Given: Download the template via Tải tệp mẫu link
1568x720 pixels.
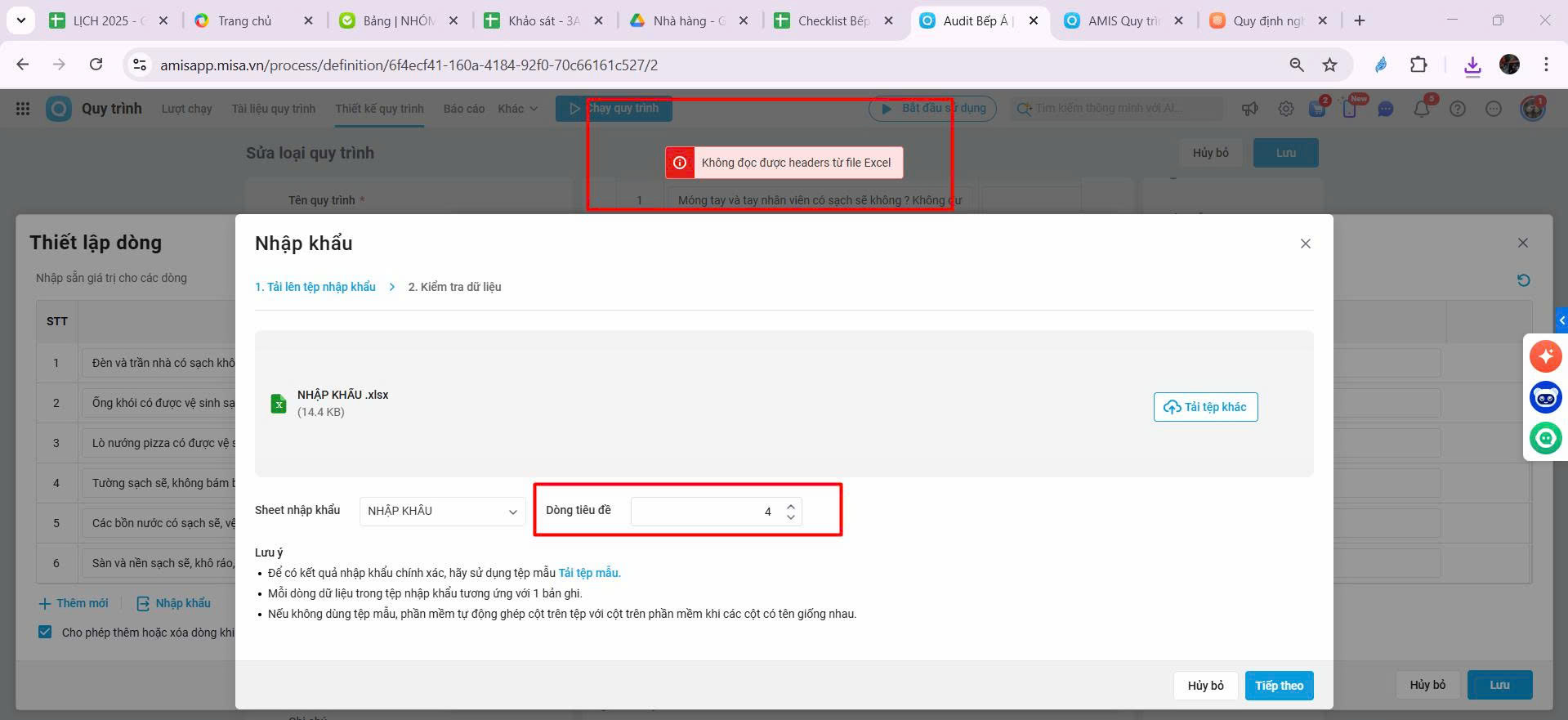Looking at the screenshot, I should (590, 573).
